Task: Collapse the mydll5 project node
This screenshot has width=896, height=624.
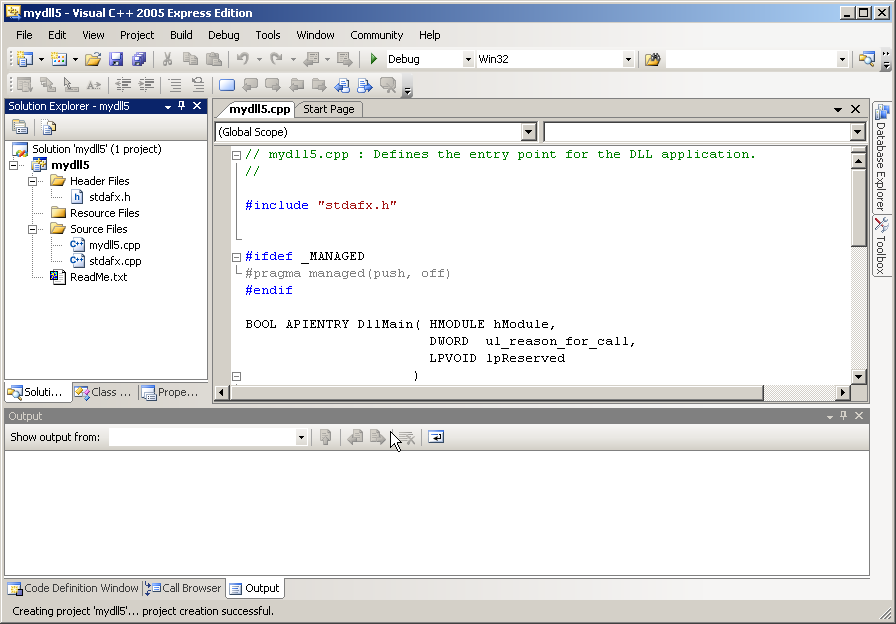Action: click(14, 165)
